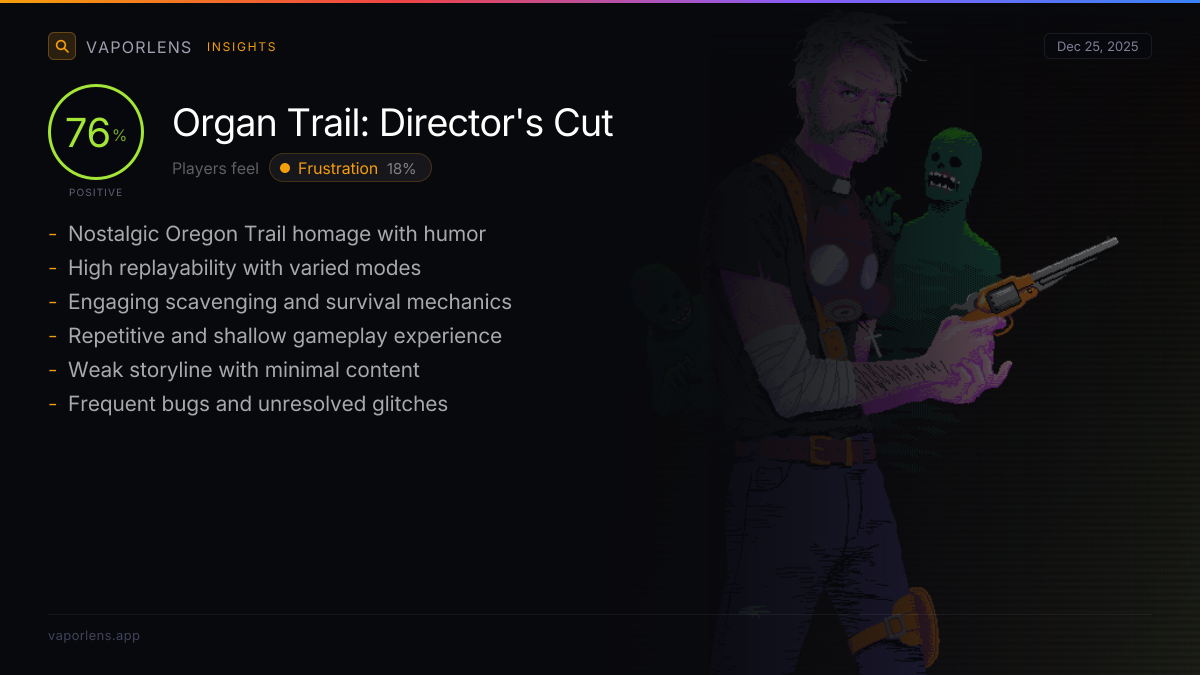Screen dimensions: 1200x675
Task: Select the INSIGHTS label
Action: click(242, 47)
